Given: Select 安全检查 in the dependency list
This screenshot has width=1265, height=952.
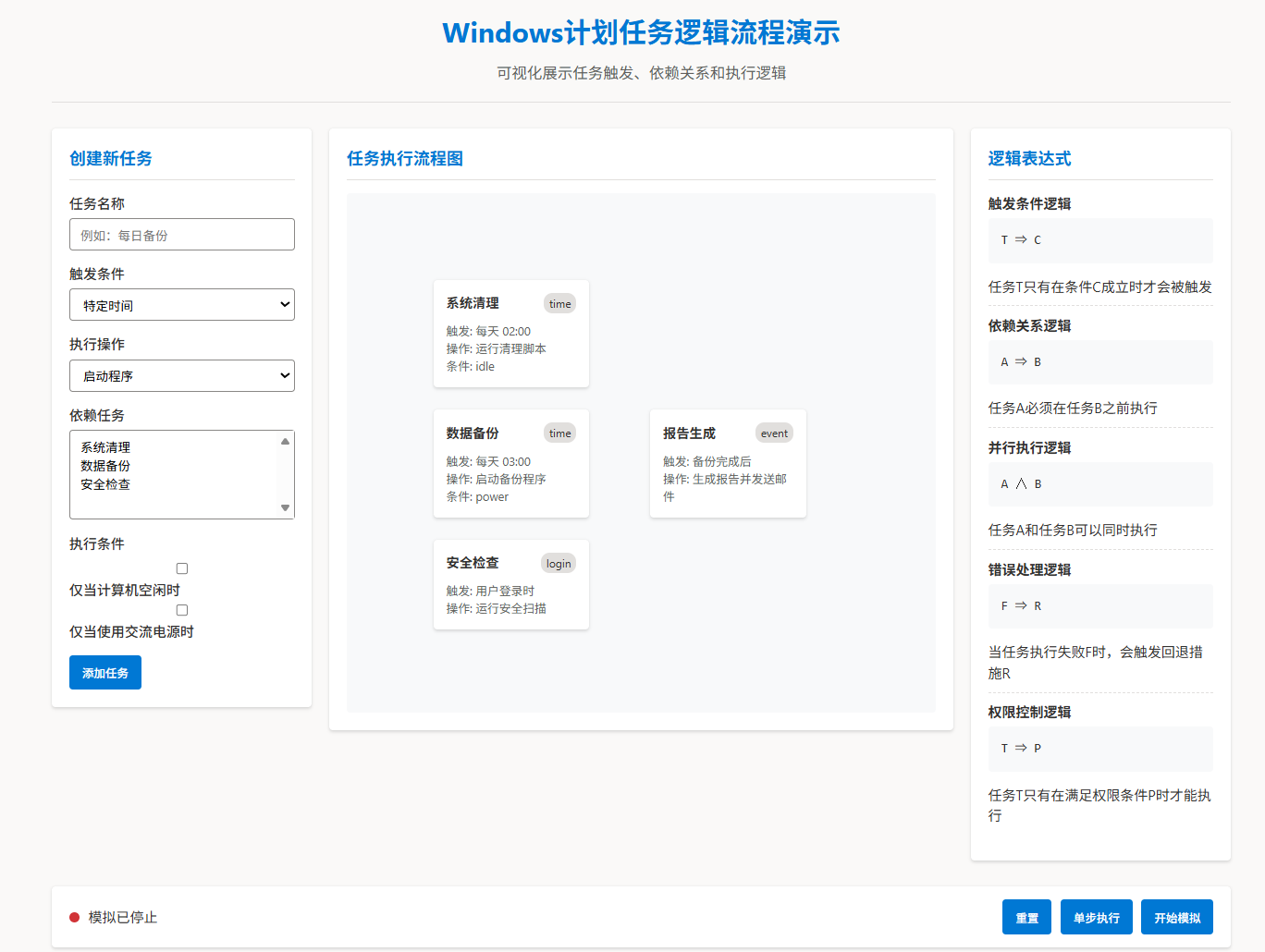Looking at the screenshot, I should 105,484.
